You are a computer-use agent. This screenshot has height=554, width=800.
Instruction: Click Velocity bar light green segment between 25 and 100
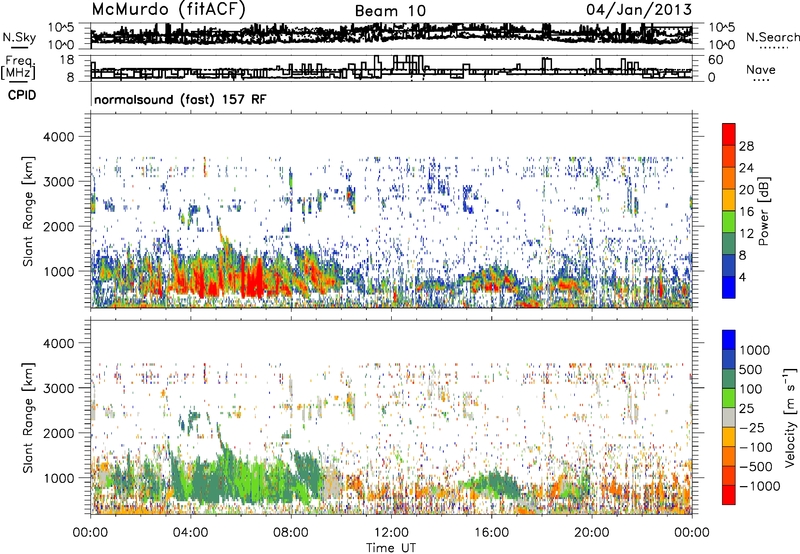(x=729, y=398)
